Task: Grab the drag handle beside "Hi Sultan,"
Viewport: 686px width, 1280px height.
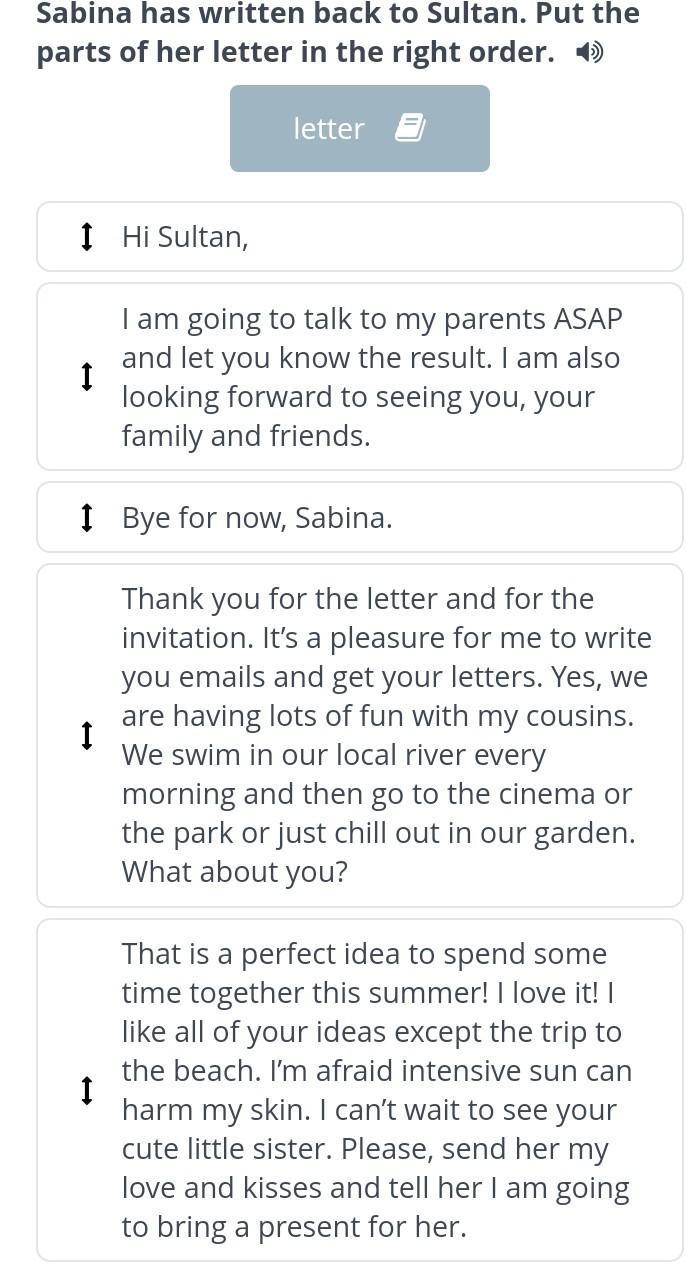Action: click(x=87, y=237)
